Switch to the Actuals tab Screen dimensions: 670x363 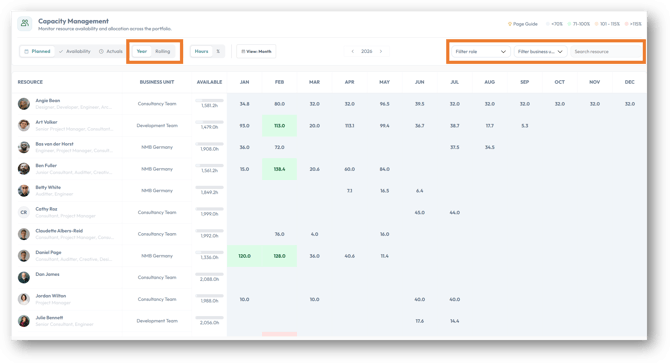pyautogui.click(x=111, y=51)
